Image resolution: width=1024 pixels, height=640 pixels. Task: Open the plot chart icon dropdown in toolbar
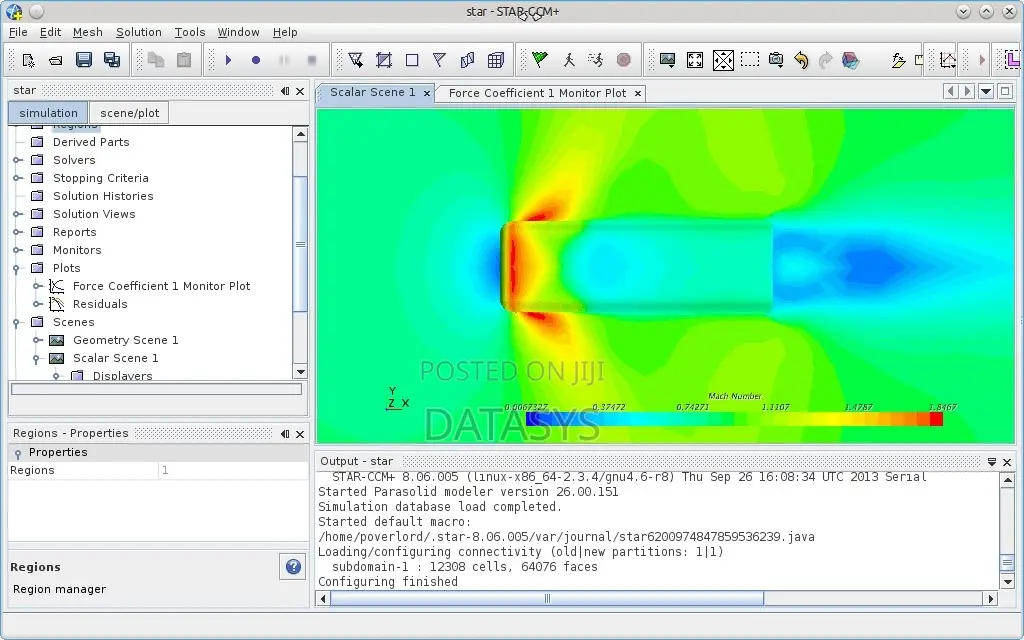tap(948, 60)
